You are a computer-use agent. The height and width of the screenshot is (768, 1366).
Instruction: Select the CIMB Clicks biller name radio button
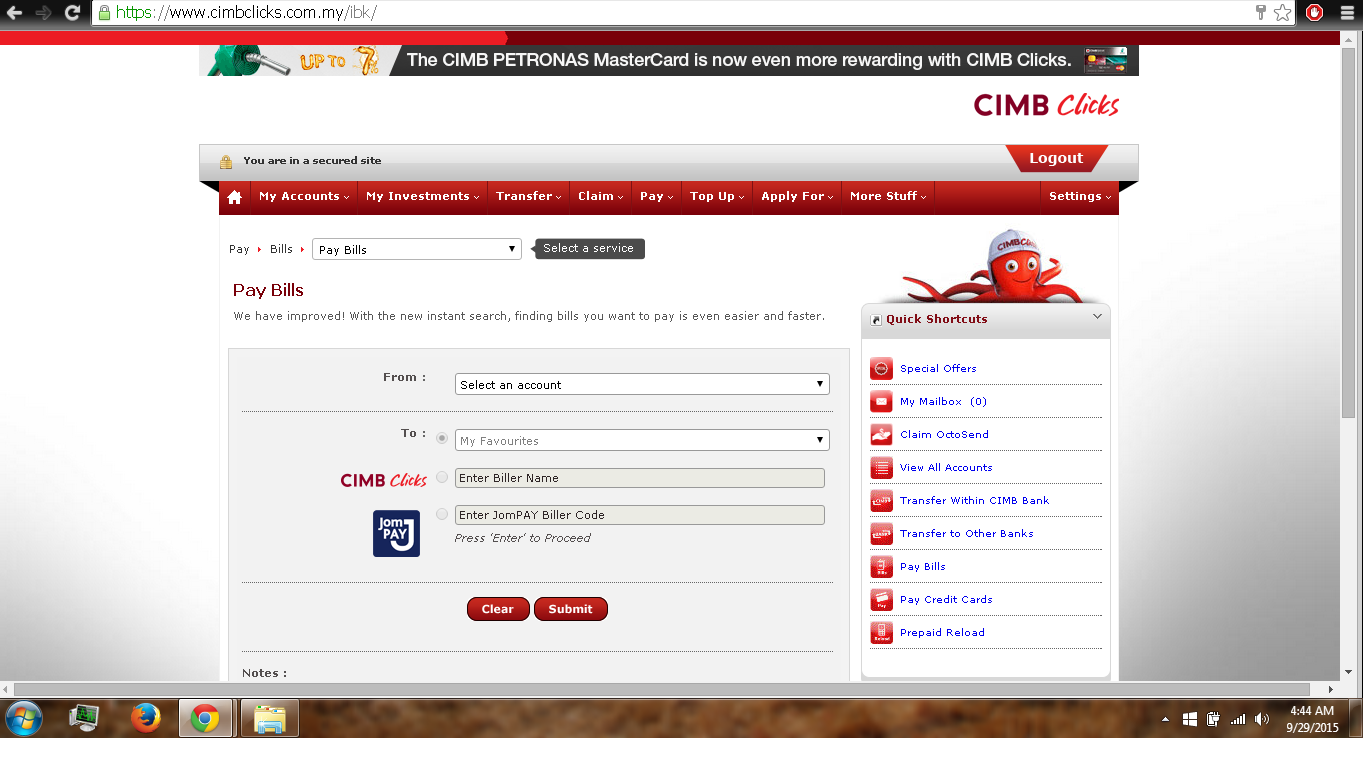(x=442, y=477)
